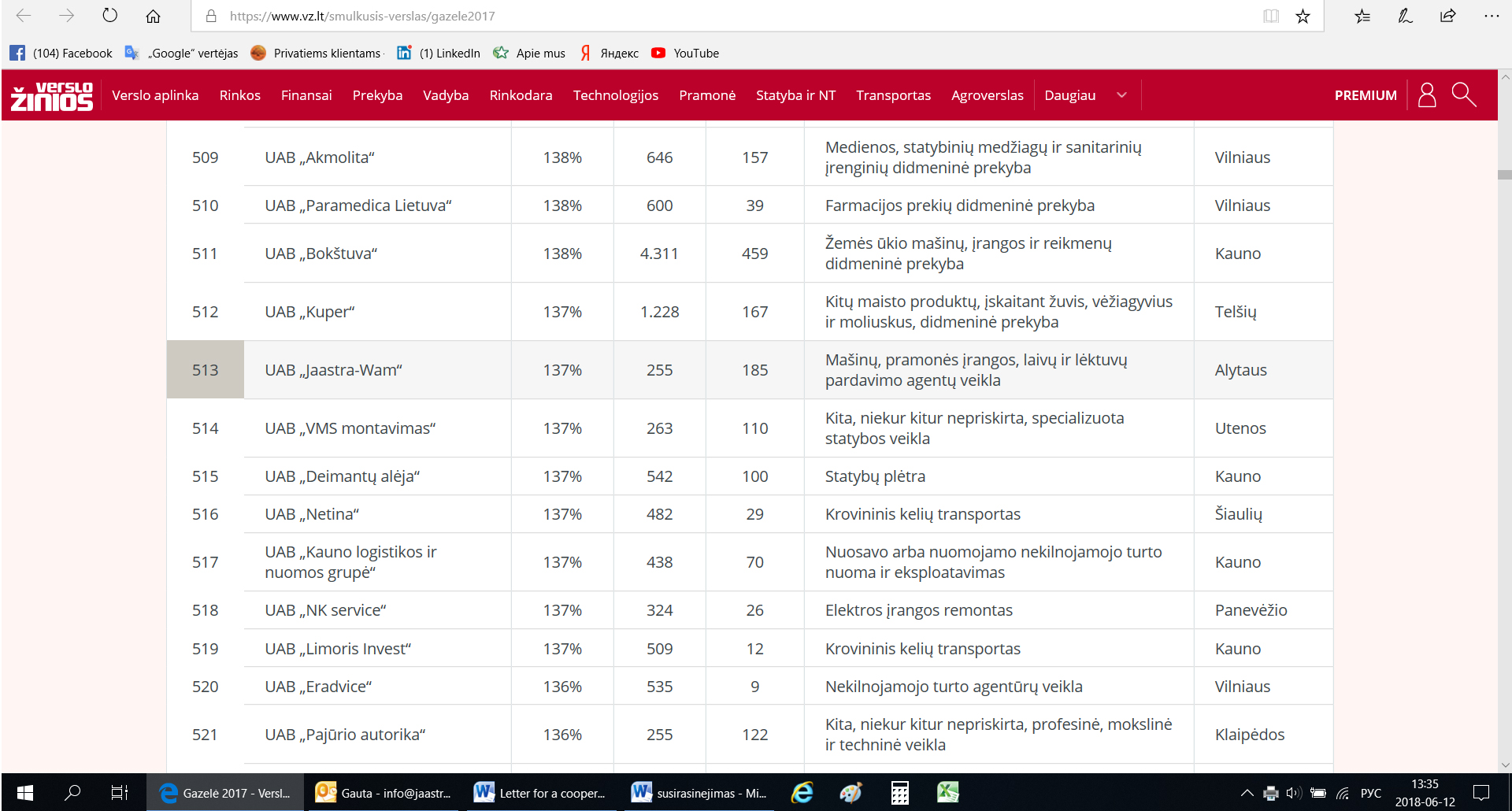Open the Action Center notifications
Viewport: 1512px width, 811px height.
click(x=1481, y=793)
